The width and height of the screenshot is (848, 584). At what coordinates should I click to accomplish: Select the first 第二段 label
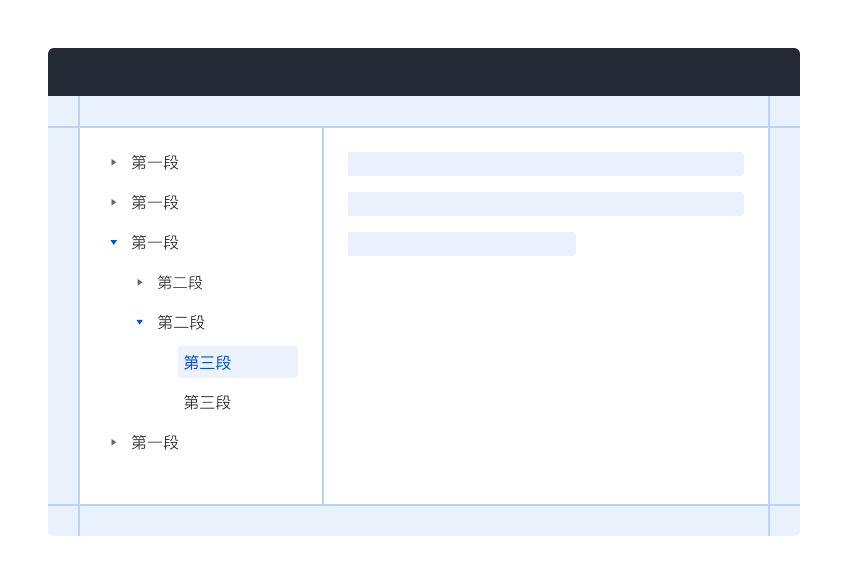point(180,282)
